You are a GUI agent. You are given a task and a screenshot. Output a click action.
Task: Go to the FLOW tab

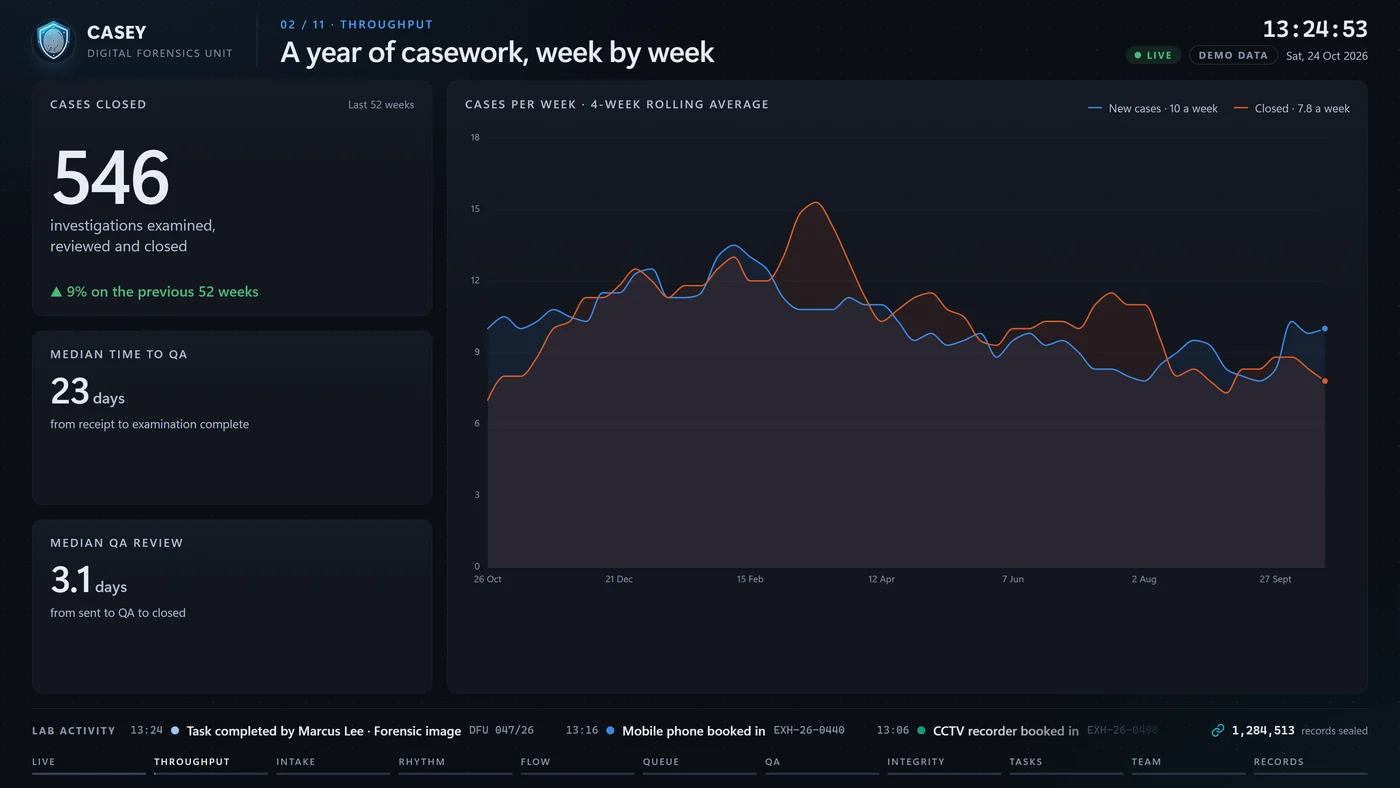(x=577, y=763)
